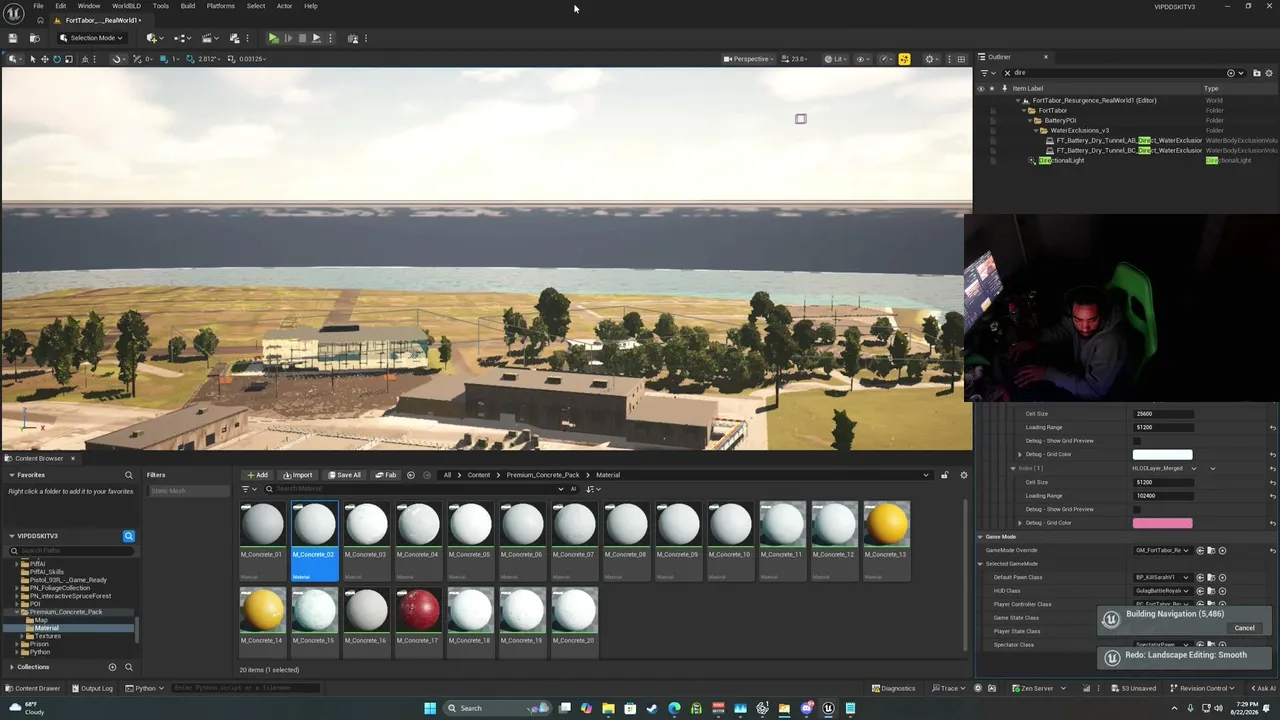Add a new collection with the plus icon

coord(112,667)
